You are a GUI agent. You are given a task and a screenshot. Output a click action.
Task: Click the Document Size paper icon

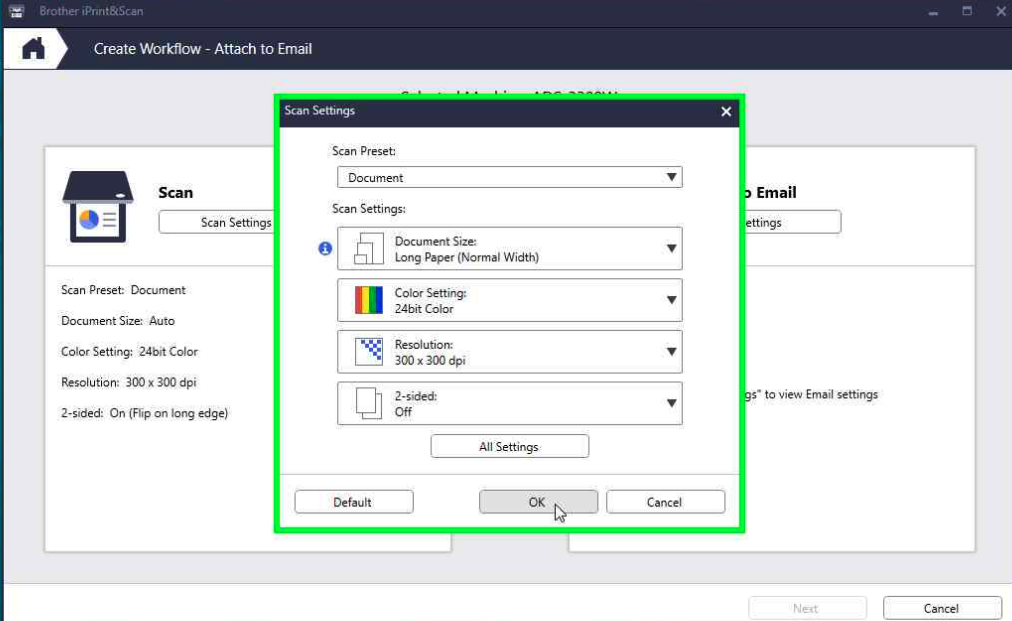coord(369,249)
